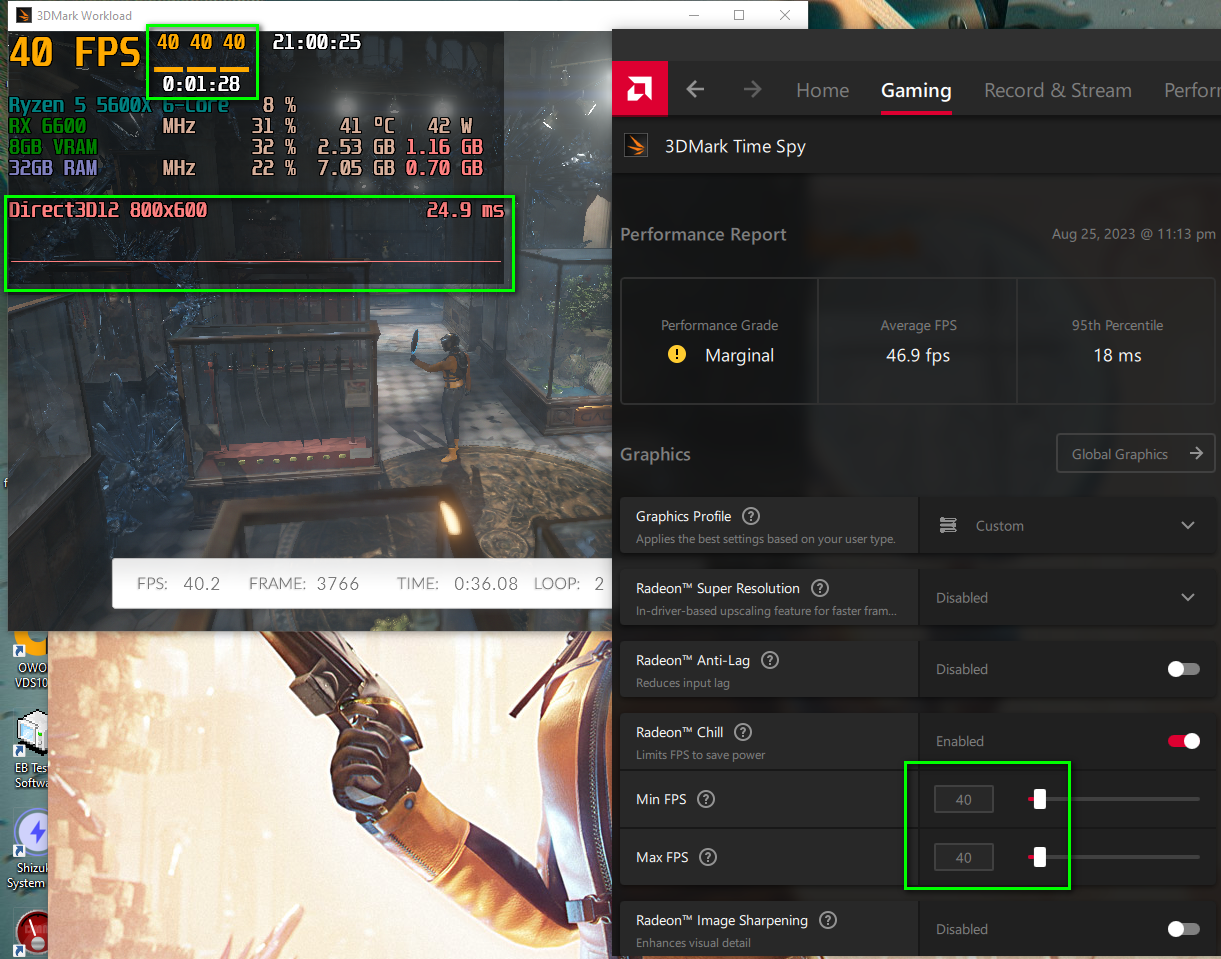Click the Max FPS value field
This screenshot has width=1221, height=959.
pos(964,857)
